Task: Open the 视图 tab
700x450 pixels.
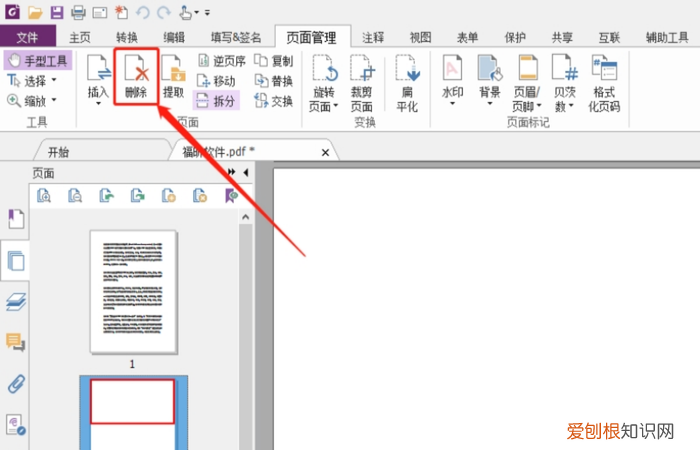Action: 421,38
